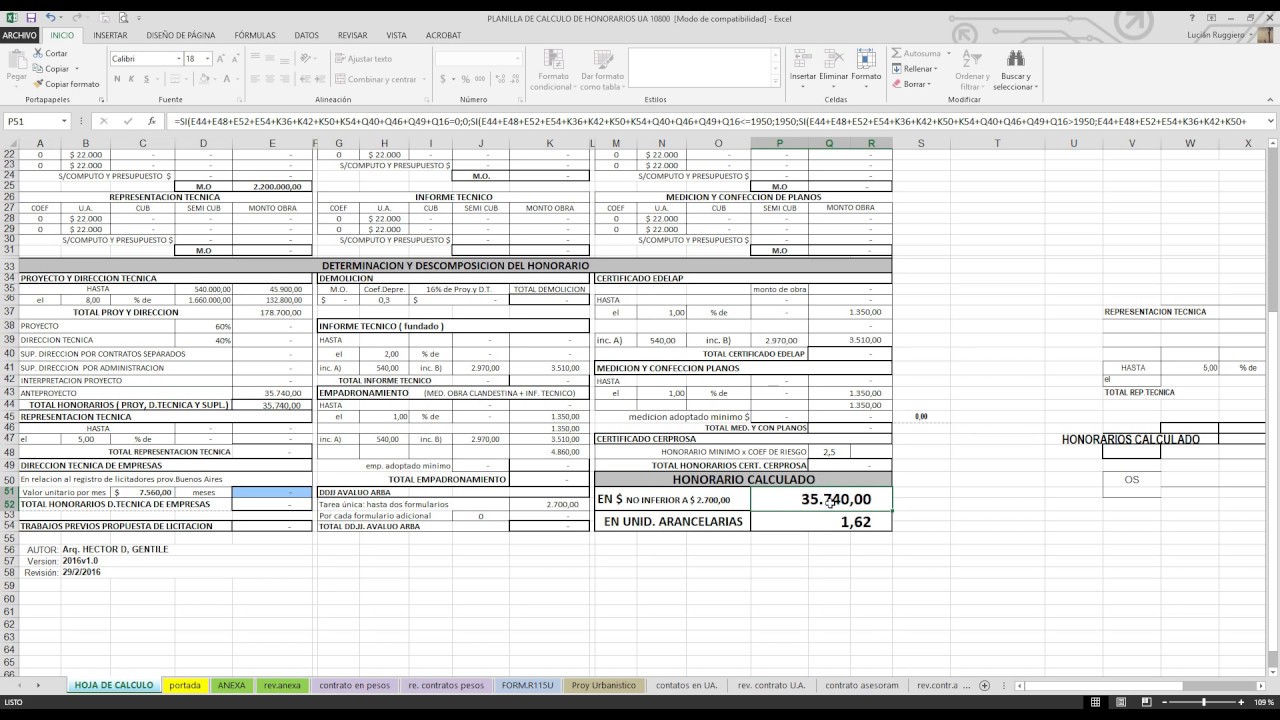Open Dar formato como tabla gallery
Image resolution: width=1280 pixels, height=720 pixels.
(x=602, y=68)
